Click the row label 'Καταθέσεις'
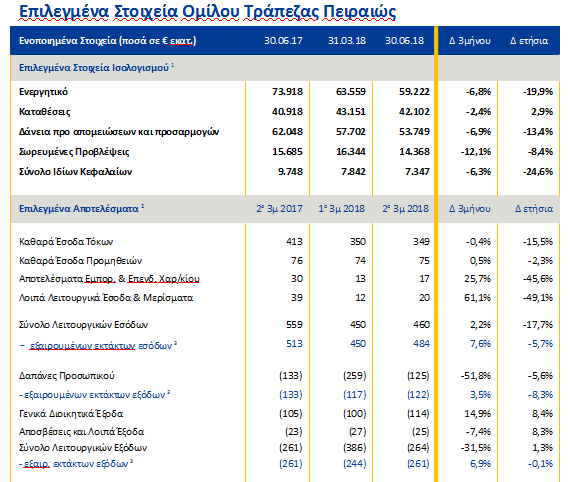The height and width of the screenshot is (482, 571). pyautogui.click(x=44, y=112)
